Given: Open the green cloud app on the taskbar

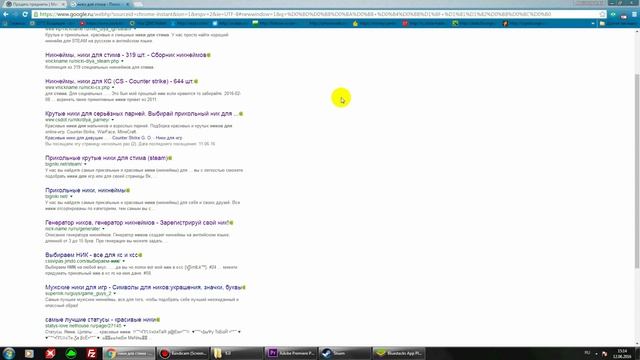Looking at the screenshot, I should pyautogui.click(x=71, y=353).
